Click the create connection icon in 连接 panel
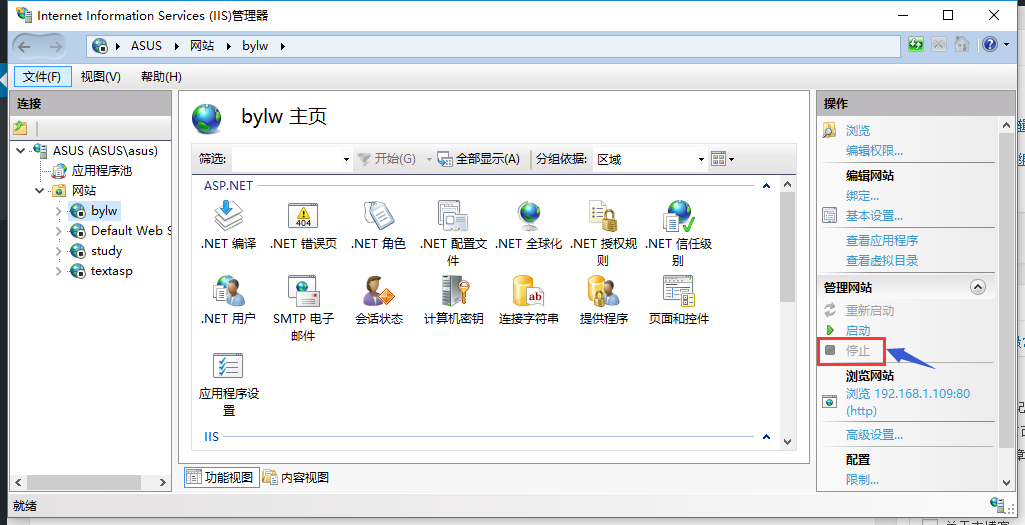 tap(20, 127)
